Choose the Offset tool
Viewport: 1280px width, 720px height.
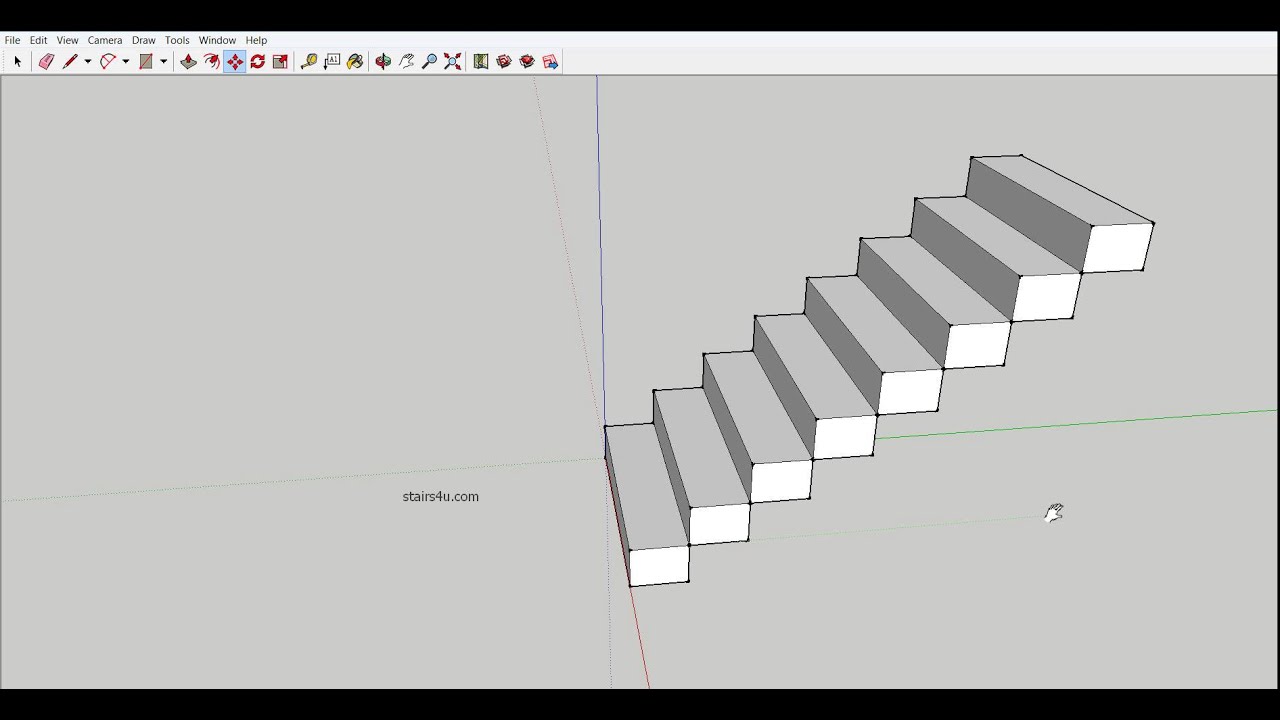[x=211, y=61]
